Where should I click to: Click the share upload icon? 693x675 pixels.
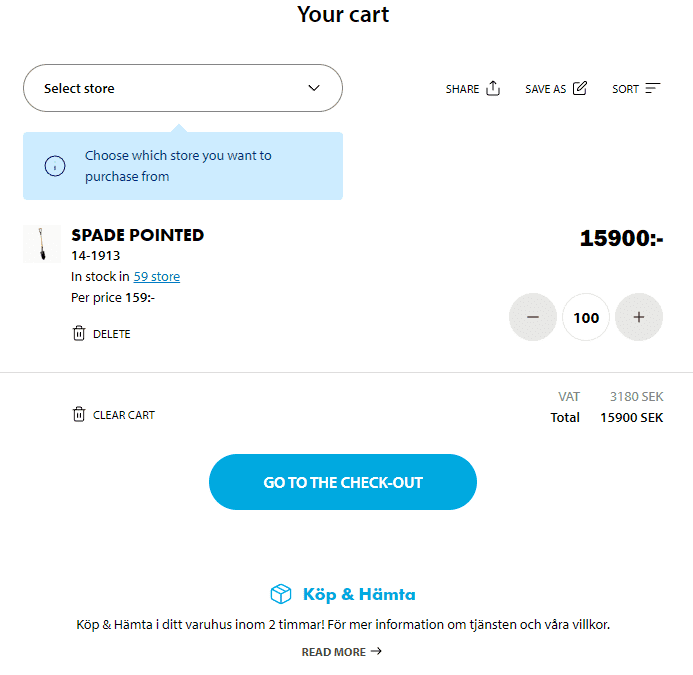(493, 88)
